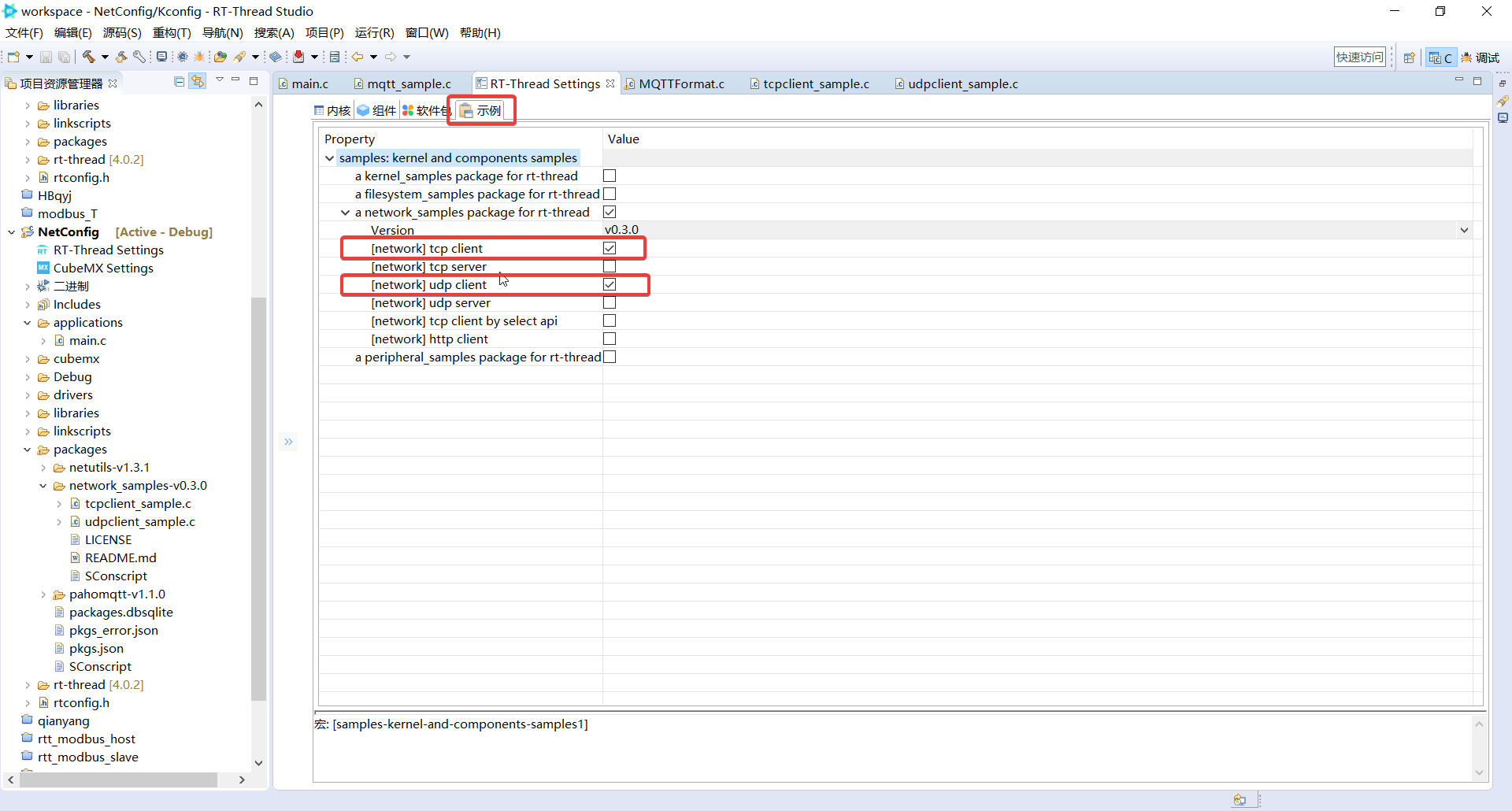Uncheck network_samples package checkbox
Image resolution: width=1512 pixels, height=811 pixels.
610,212
